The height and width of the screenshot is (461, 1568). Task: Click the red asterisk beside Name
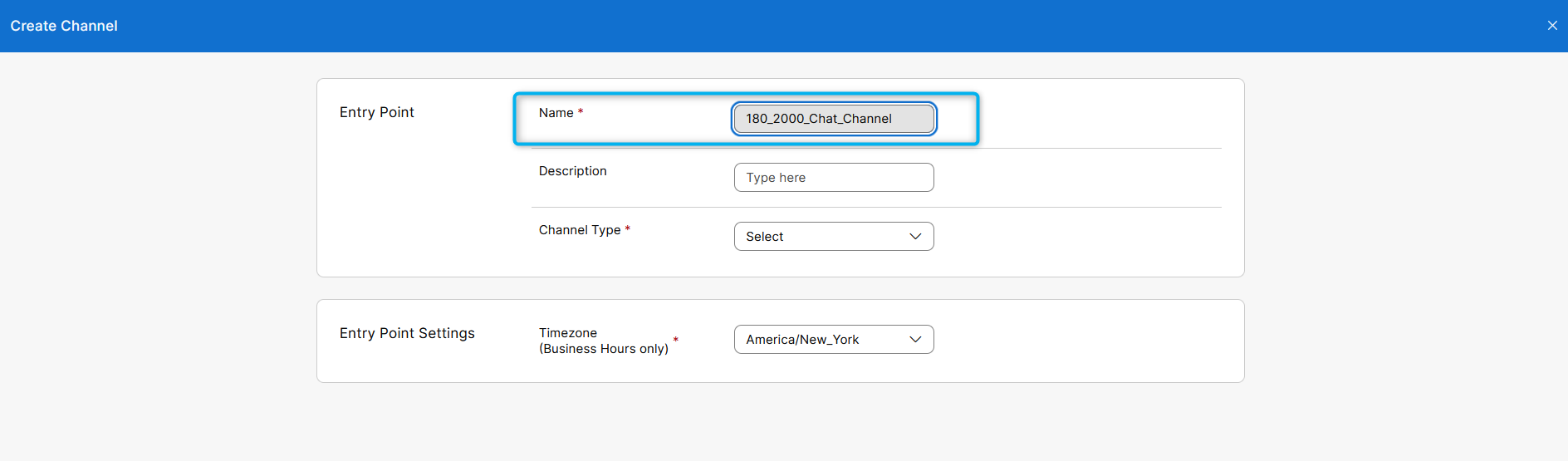pos(581,111)
